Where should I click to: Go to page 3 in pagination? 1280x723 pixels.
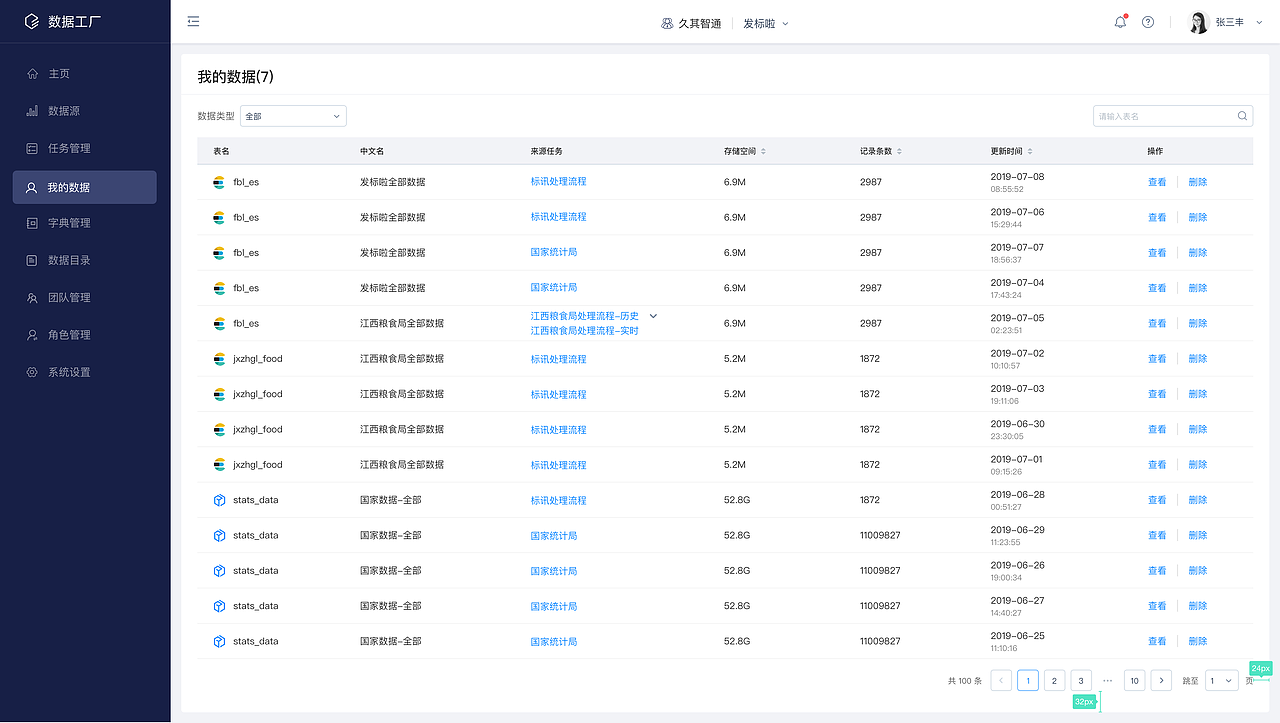click(x=1081, y=680)
